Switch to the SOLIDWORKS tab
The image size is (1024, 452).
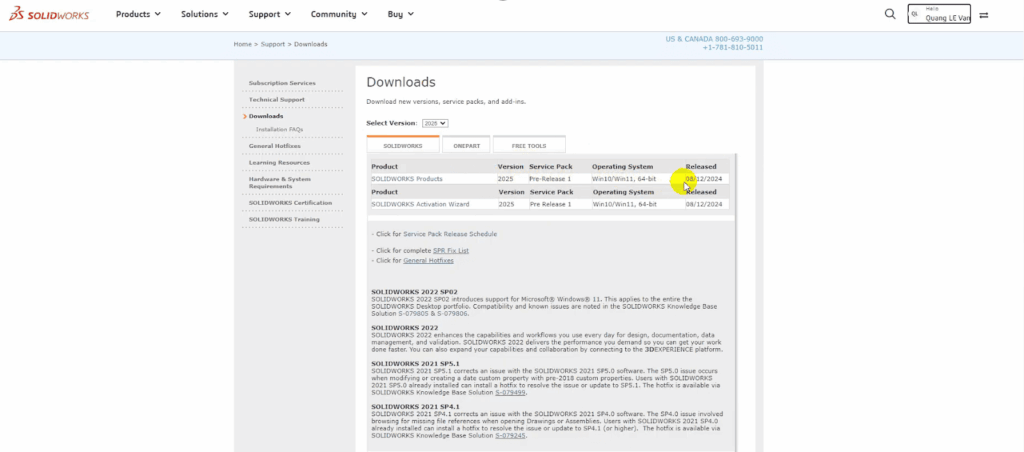(x=403, y=145)
